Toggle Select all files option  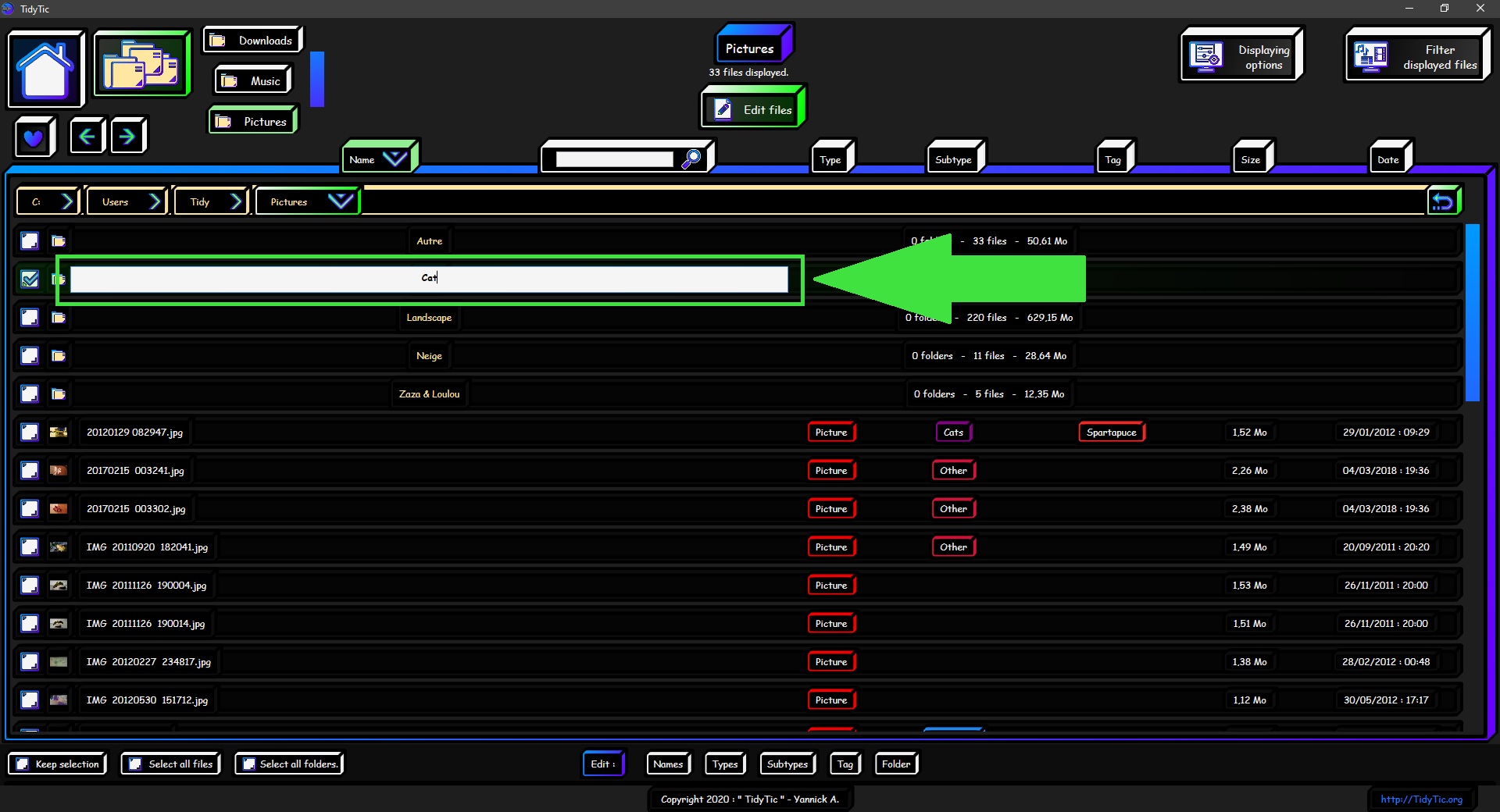tap(171, 764)
